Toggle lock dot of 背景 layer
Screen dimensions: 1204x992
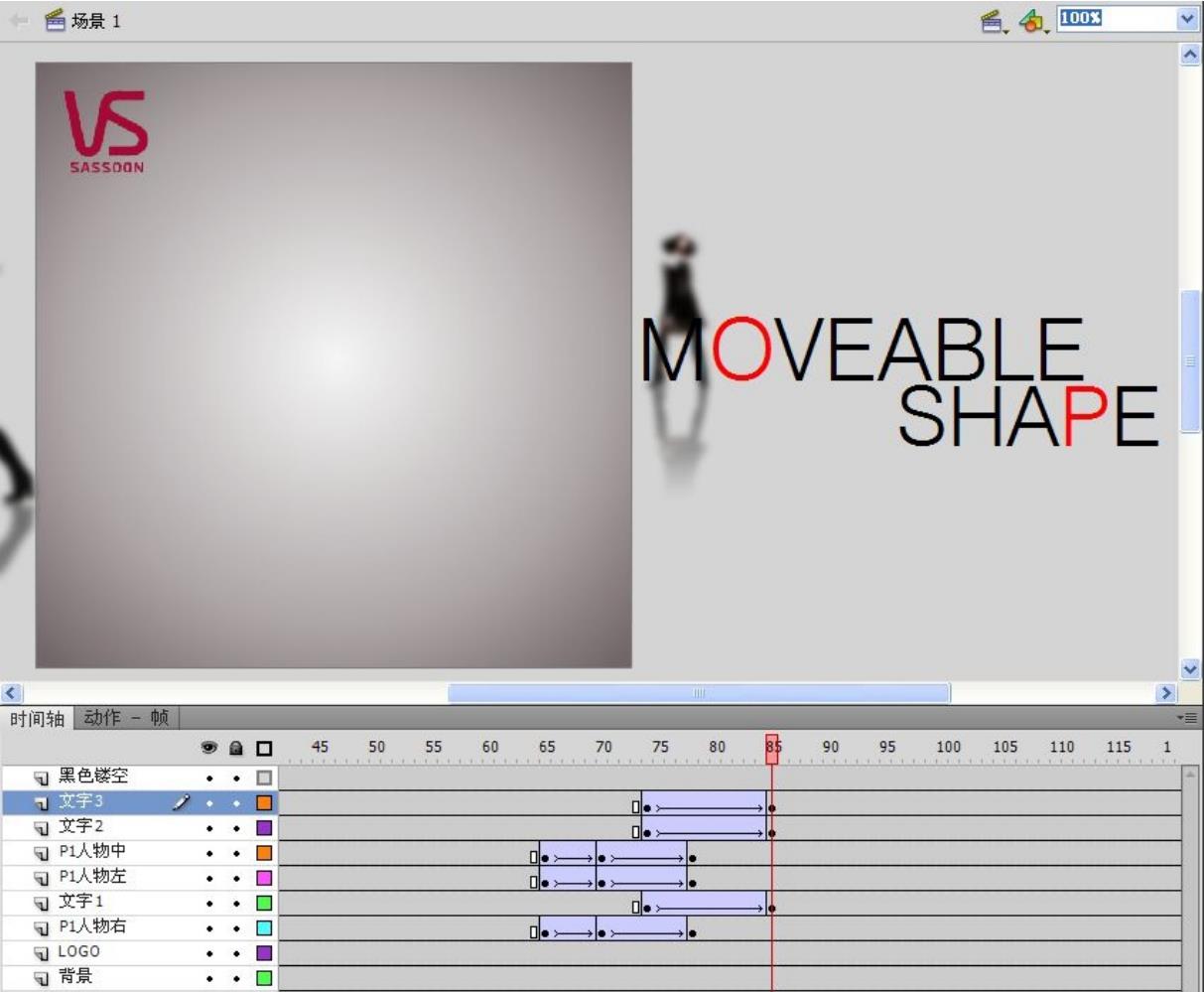click(236, 979)
